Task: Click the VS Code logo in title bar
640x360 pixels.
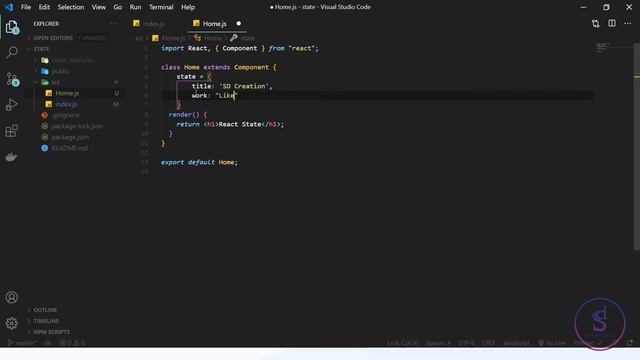Action: pyautogui.click(x=8, y=7)
